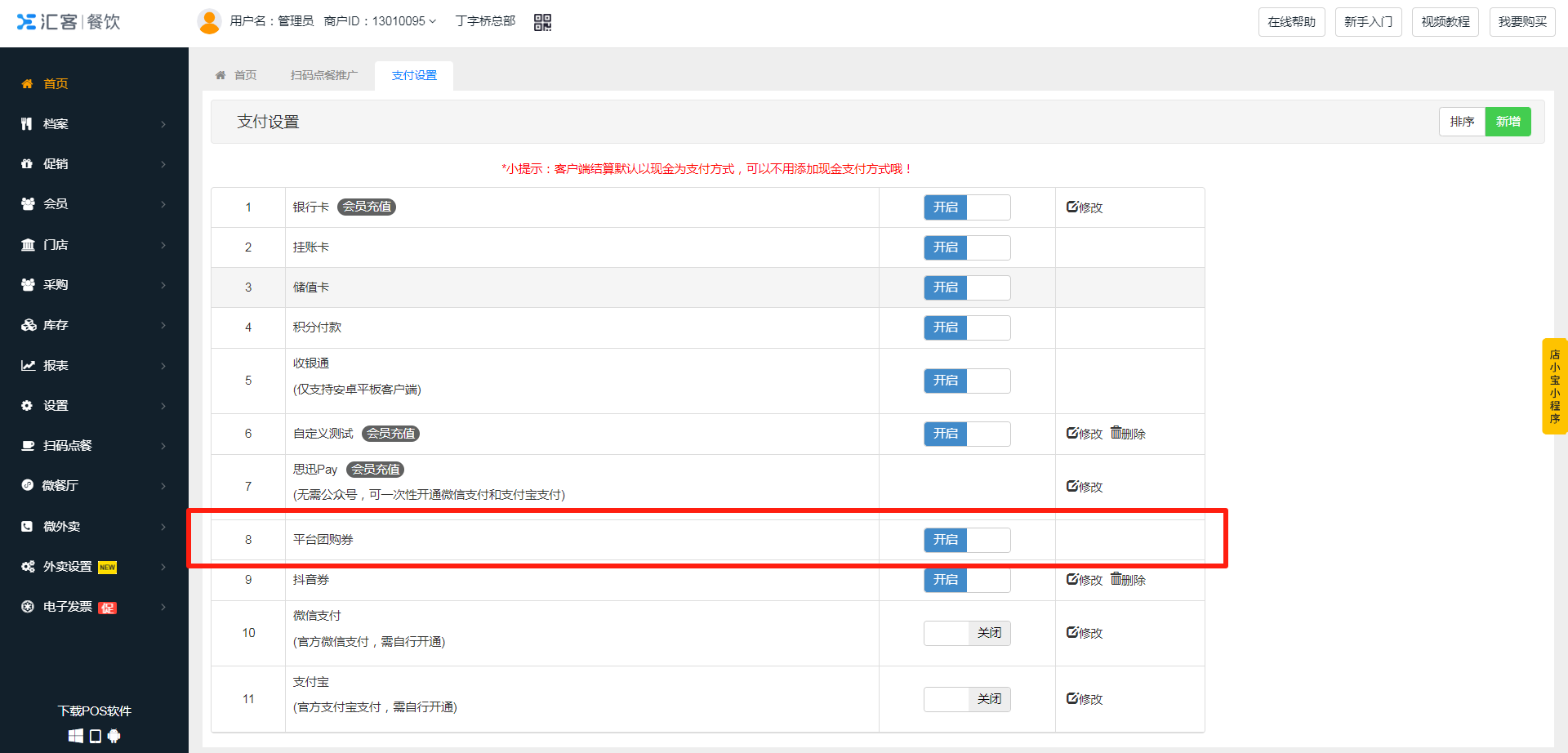Click the user avatar icon

coord(209,21)
